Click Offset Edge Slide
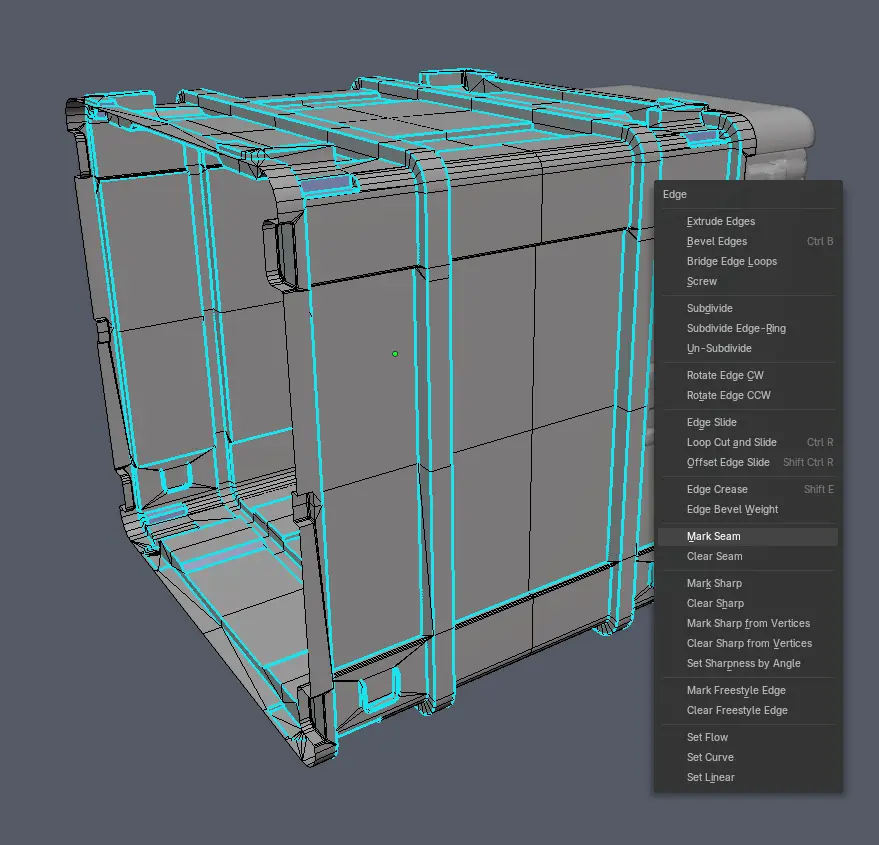Image resolution: width=879 pixels, height=845 pixels. click(728, 462)
